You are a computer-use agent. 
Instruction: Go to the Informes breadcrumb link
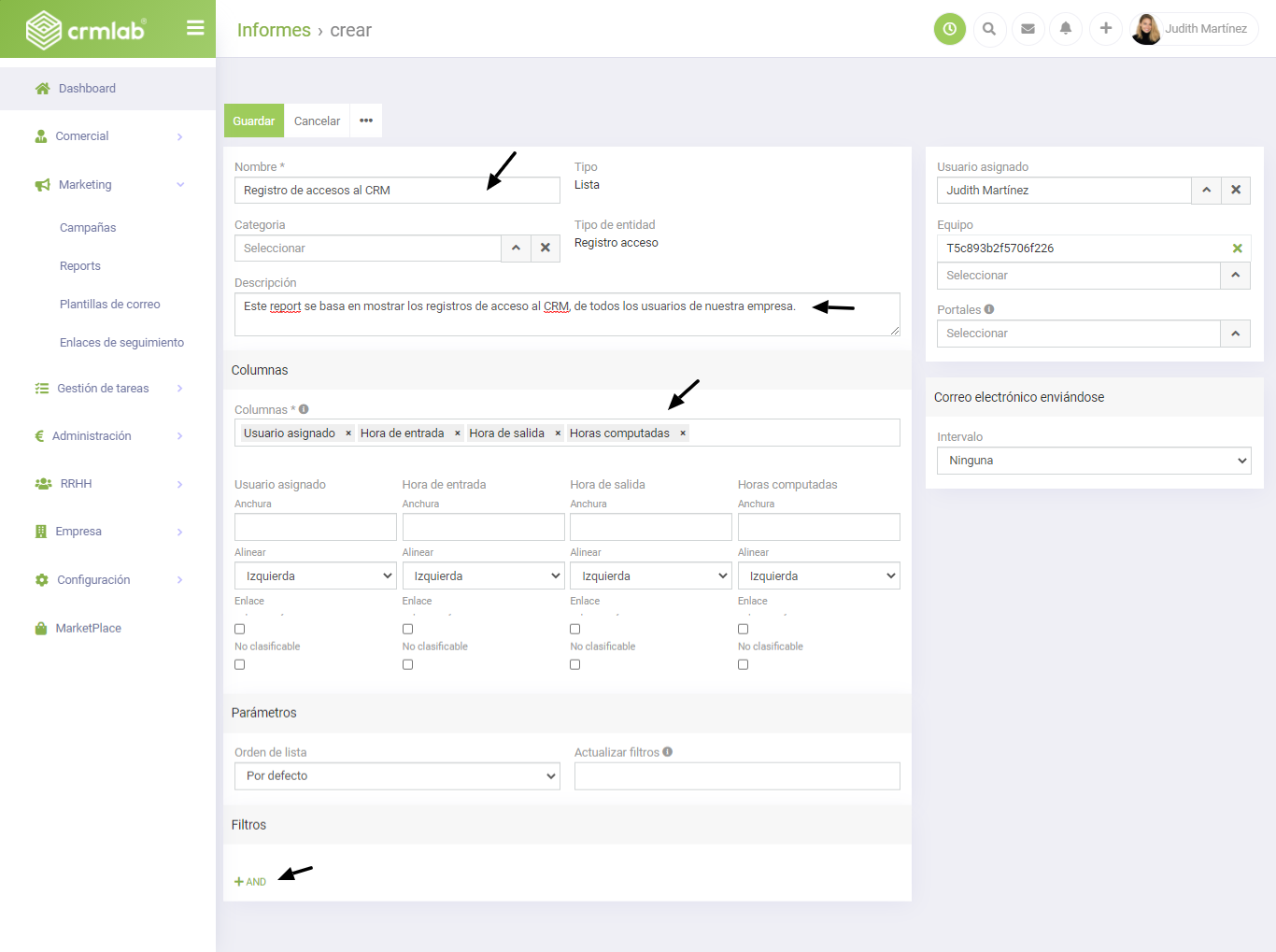[x=274, y=30]
